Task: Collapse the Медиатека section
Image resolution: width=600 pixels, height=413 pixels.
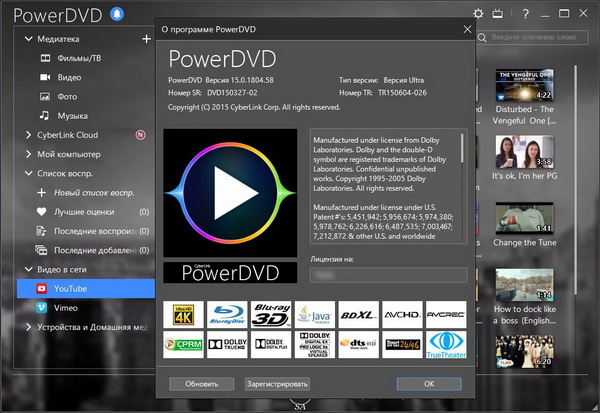Action: [28, 39]
